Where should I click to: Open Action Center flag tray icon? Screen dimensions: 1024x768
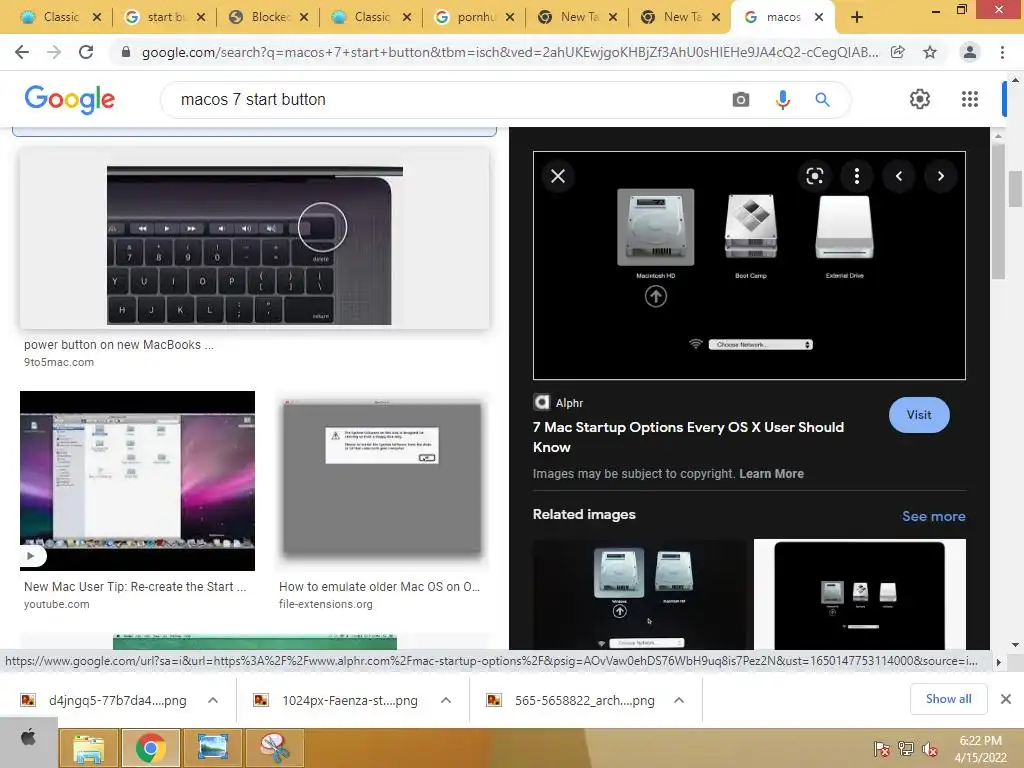(881, 749)
